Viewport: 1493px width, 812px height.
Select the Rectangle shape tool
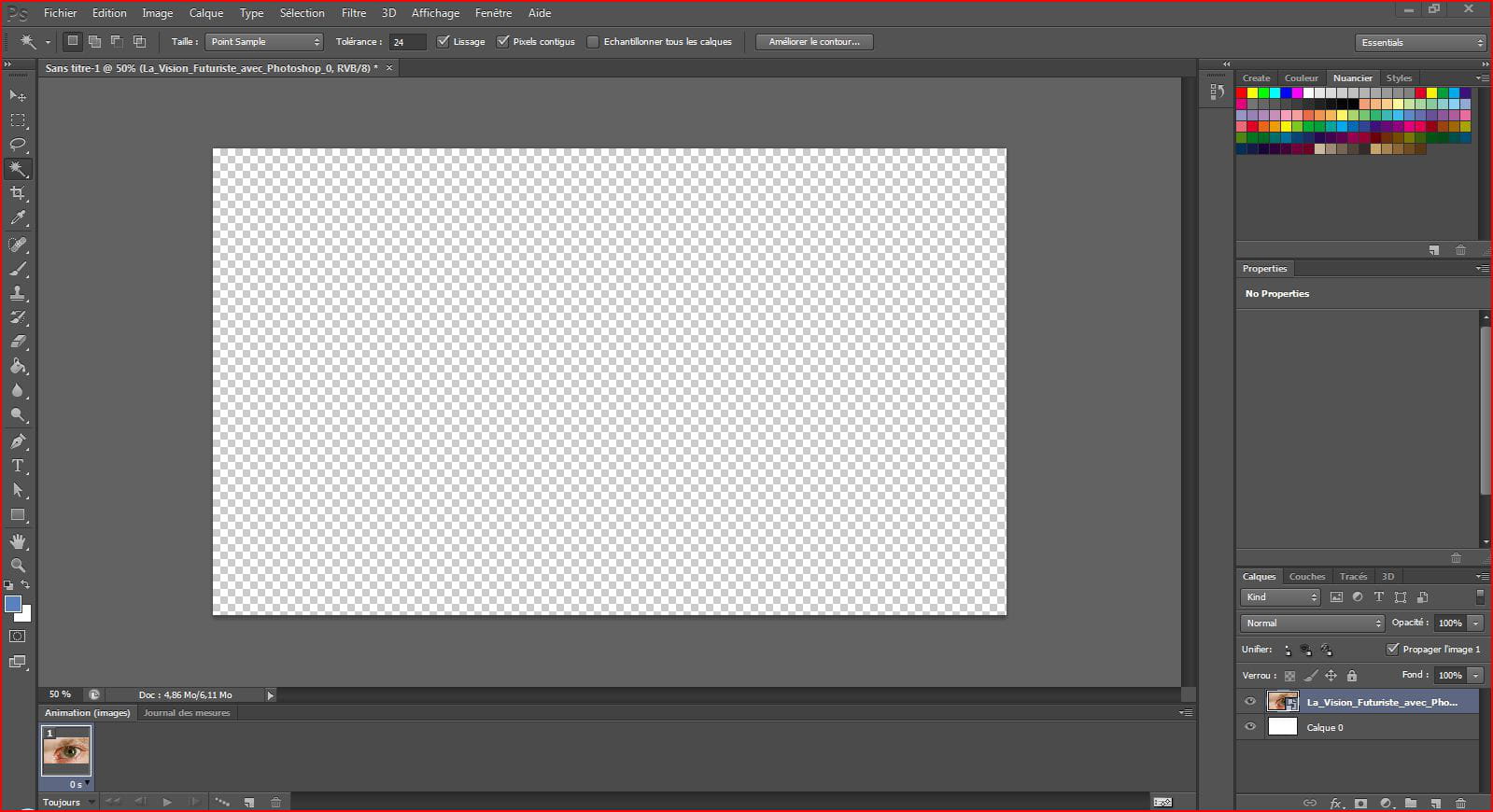(18, 515)
